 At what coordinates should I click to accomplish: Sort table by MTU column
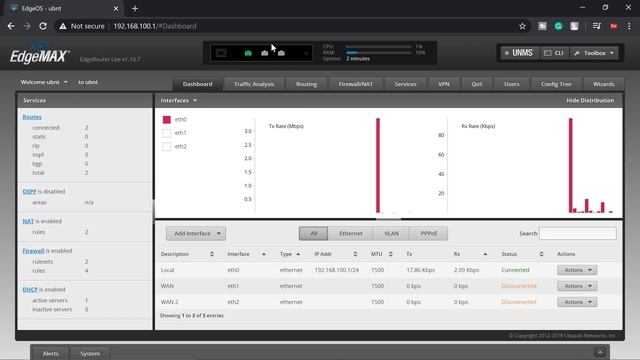click(391, 254)
